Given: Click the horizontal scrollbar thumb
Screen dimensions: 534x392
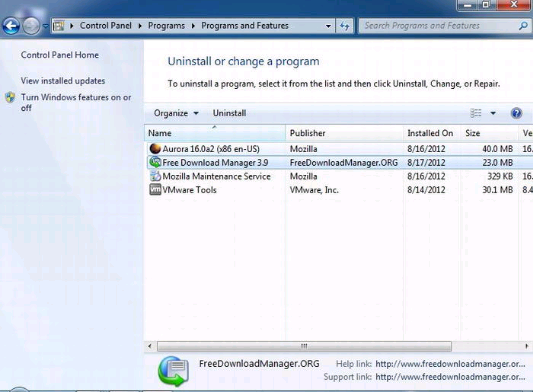Looking at the screenshot, I should pyautogui.click(x=304, y=346).
